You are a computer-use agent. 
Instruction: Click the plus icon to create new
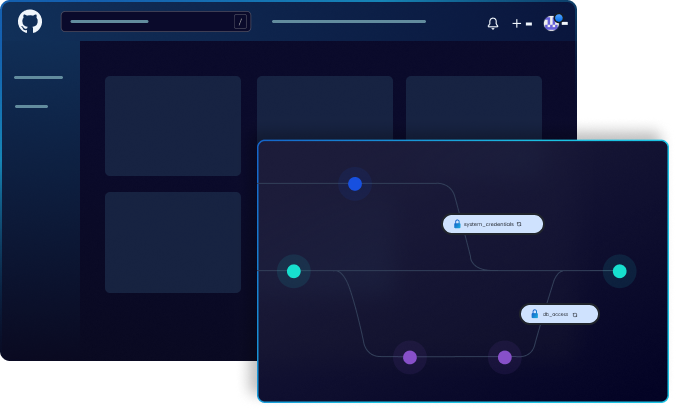(x=516, y=23)
